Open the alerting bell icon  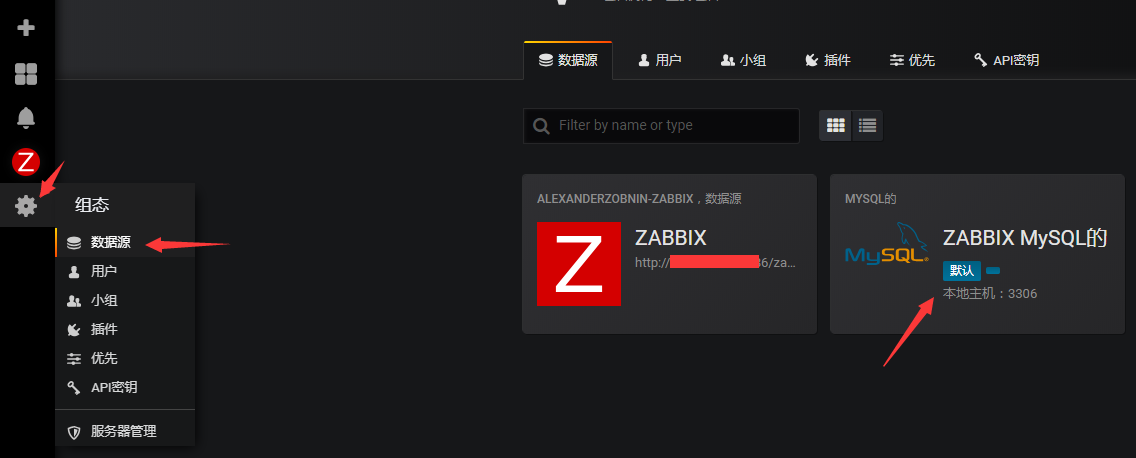pos(26,117)
